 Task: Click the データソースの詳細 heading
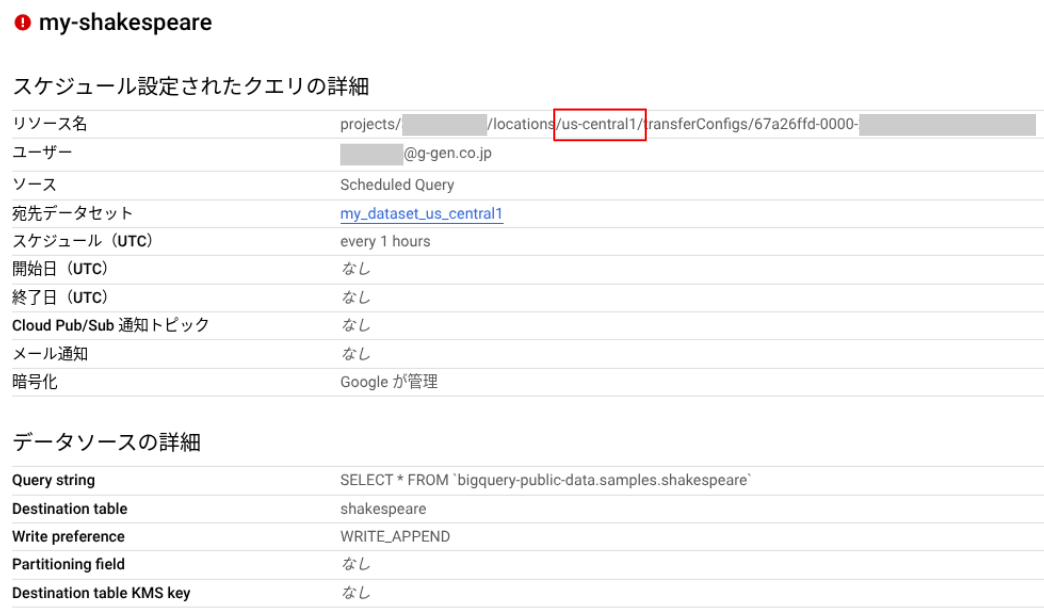coord(107,442)
